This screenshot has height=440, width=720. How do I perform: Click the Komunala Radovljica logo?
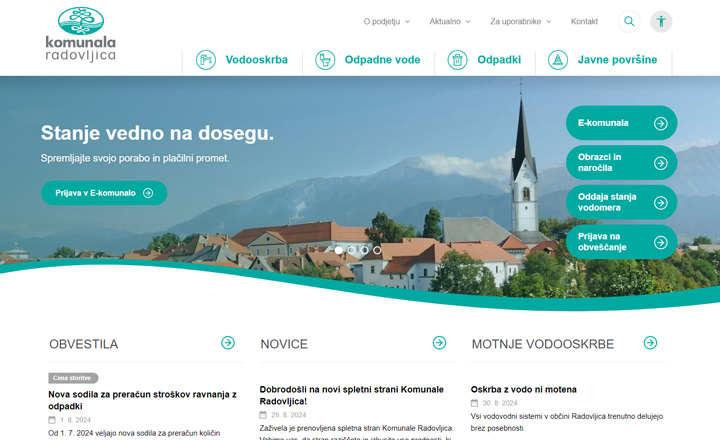pyautogui.click(x=81, y=34)
